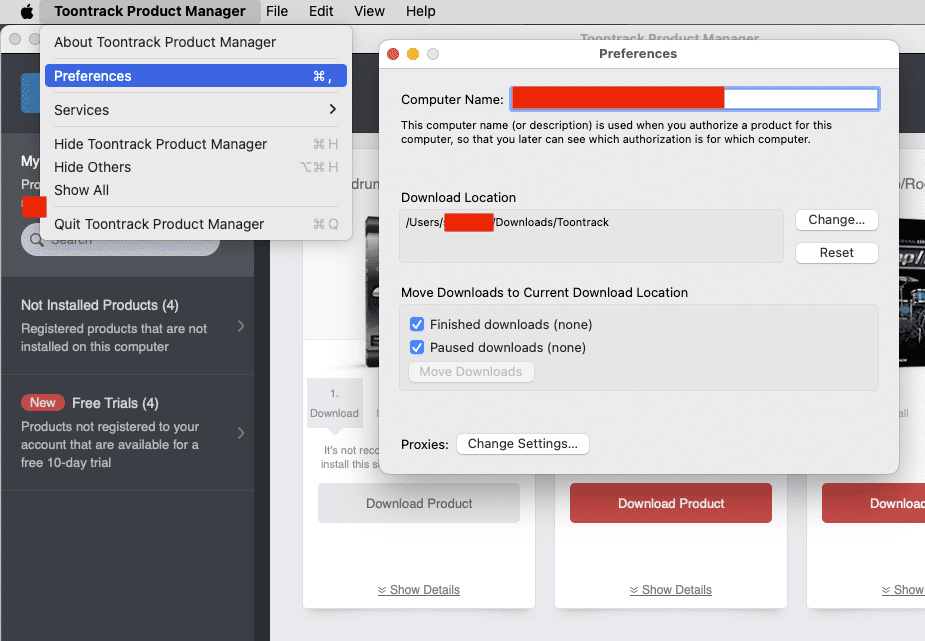The image size is (925, 641).
Task: Open Toontrack Product Manager app menu
Action: (x=150, y=11)
